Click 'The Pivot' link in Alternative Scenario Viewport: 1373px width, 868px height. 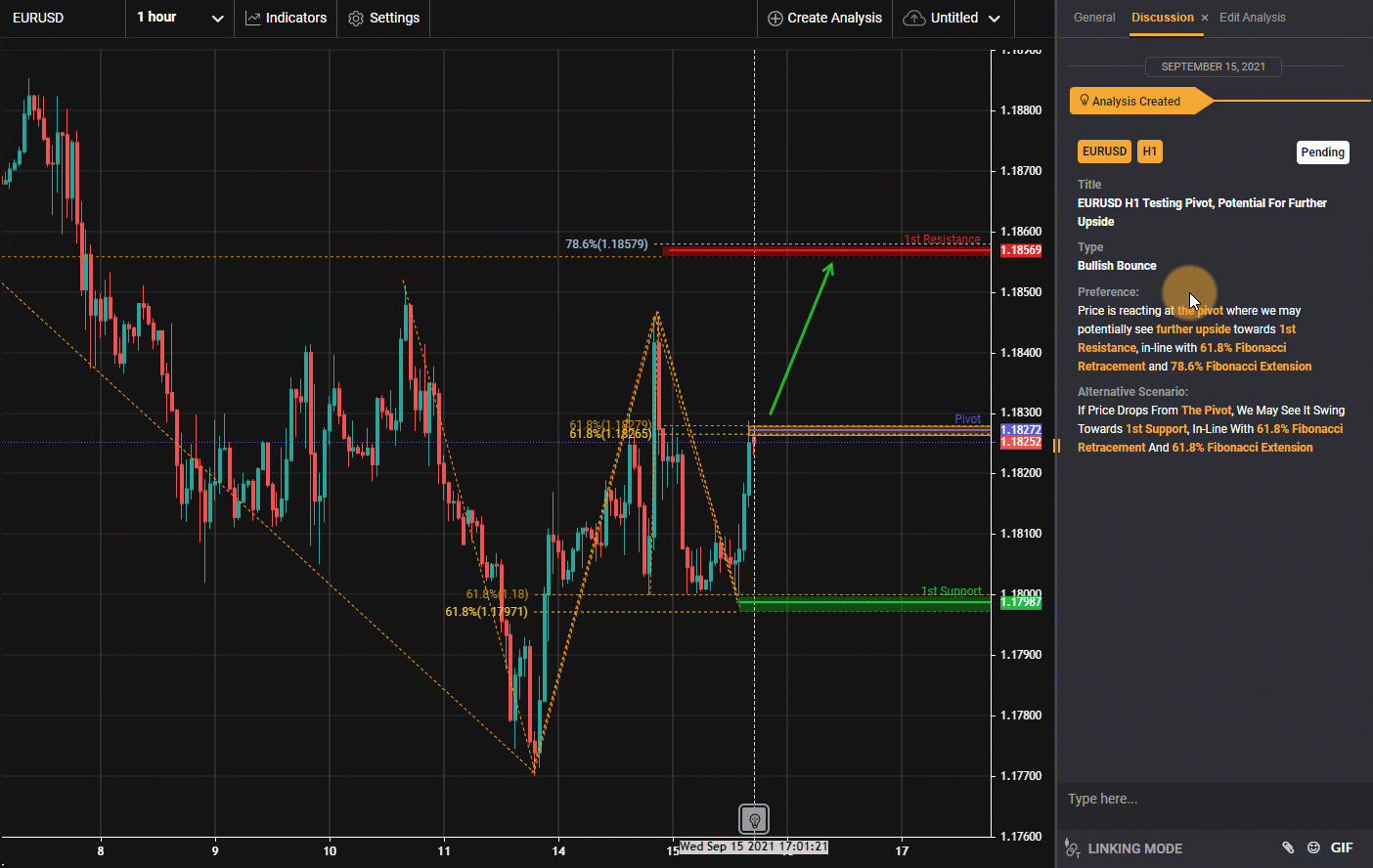tap(1206, 411)
